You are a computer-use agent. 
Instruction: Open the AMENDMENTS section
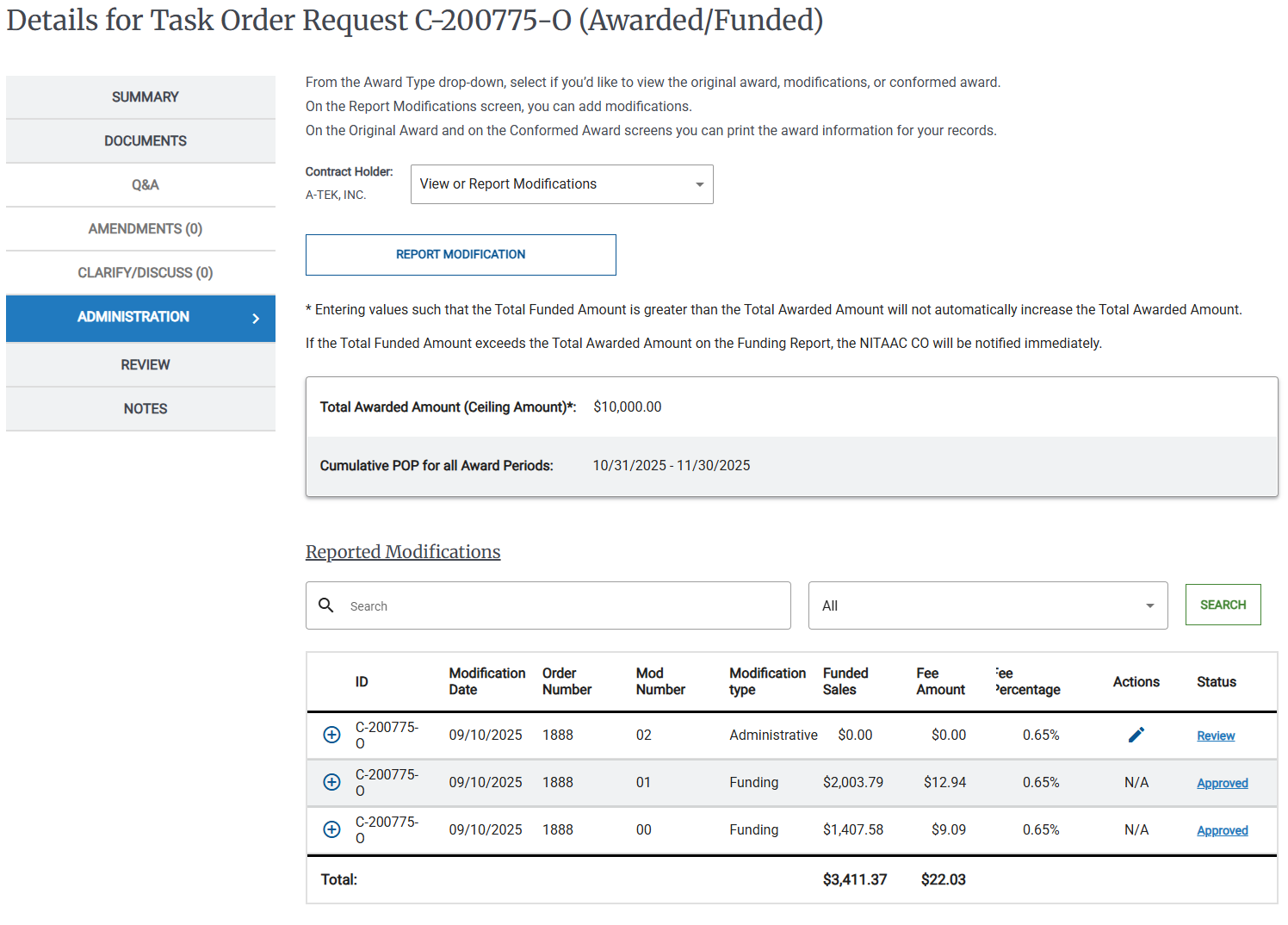(x=144, y=228)
